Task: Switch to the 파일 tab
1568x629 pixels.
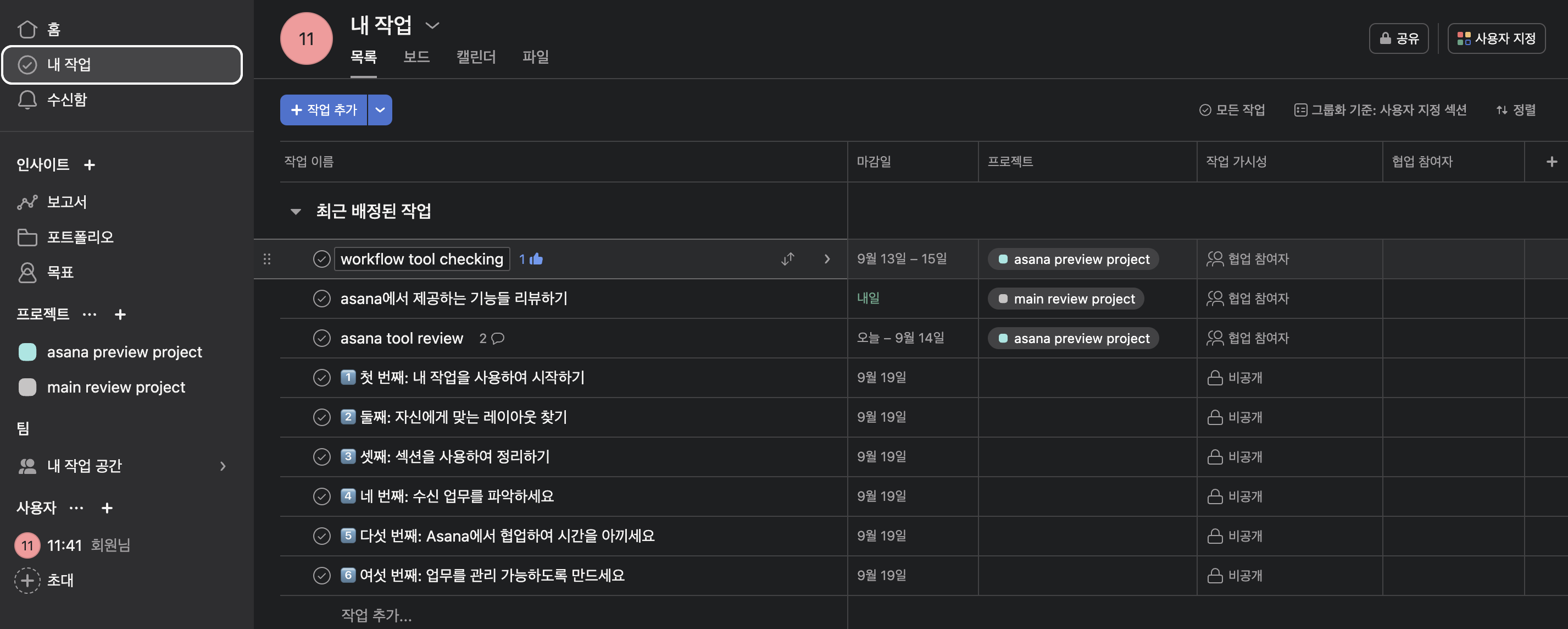Action: click(536, 57)
